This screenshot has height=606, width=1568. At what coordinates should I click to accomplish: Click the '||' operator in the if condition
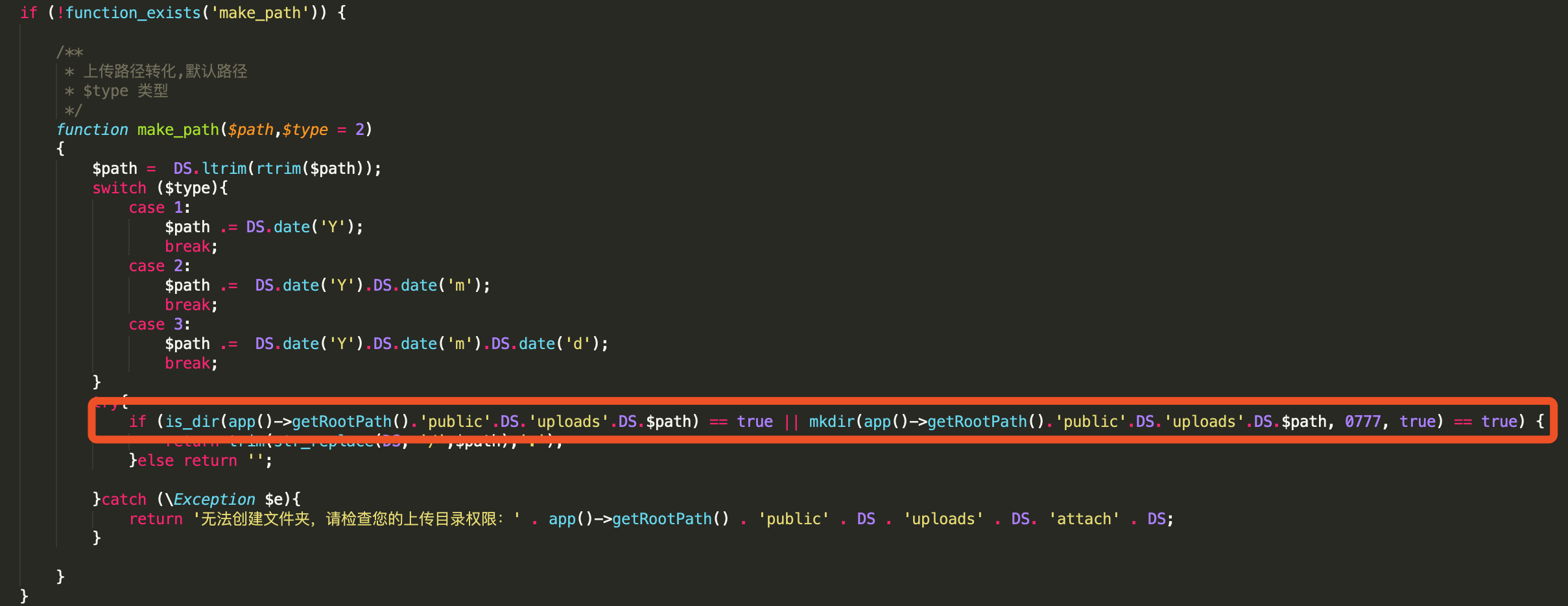791,422
